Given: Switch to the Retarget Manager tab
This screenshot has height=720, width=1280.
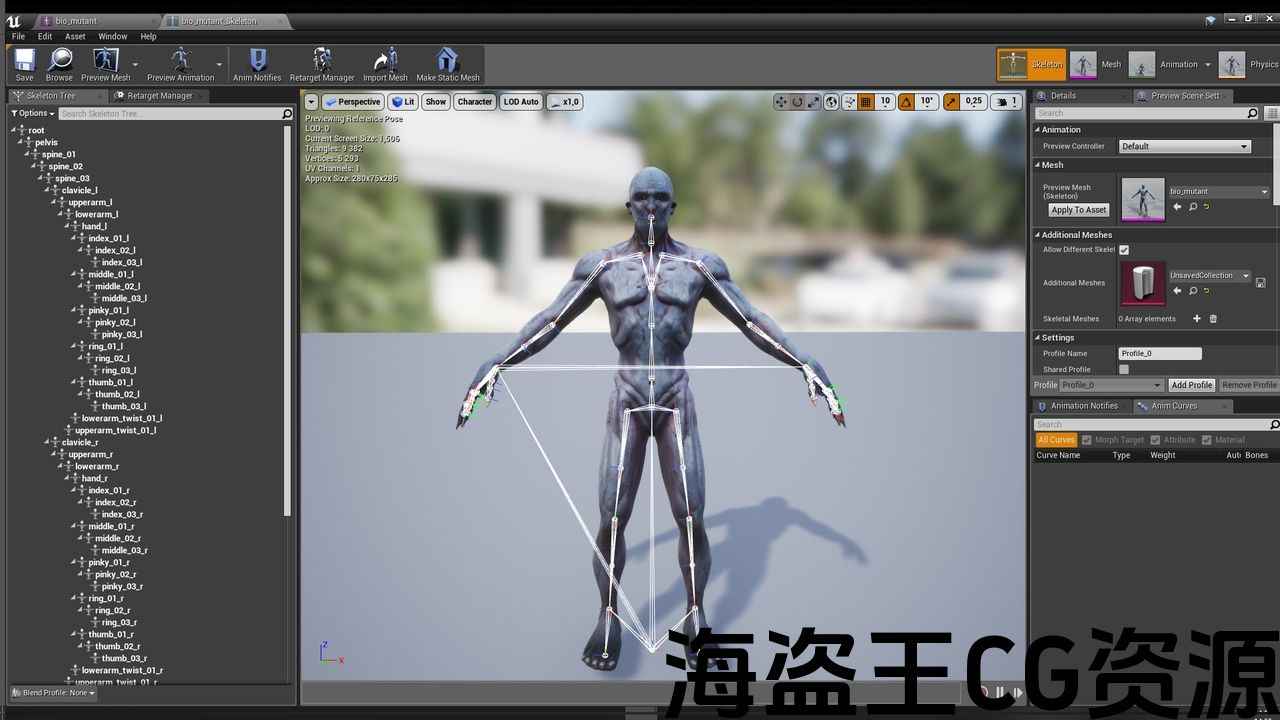Looking at the screenshot, I should coord(158,96).
